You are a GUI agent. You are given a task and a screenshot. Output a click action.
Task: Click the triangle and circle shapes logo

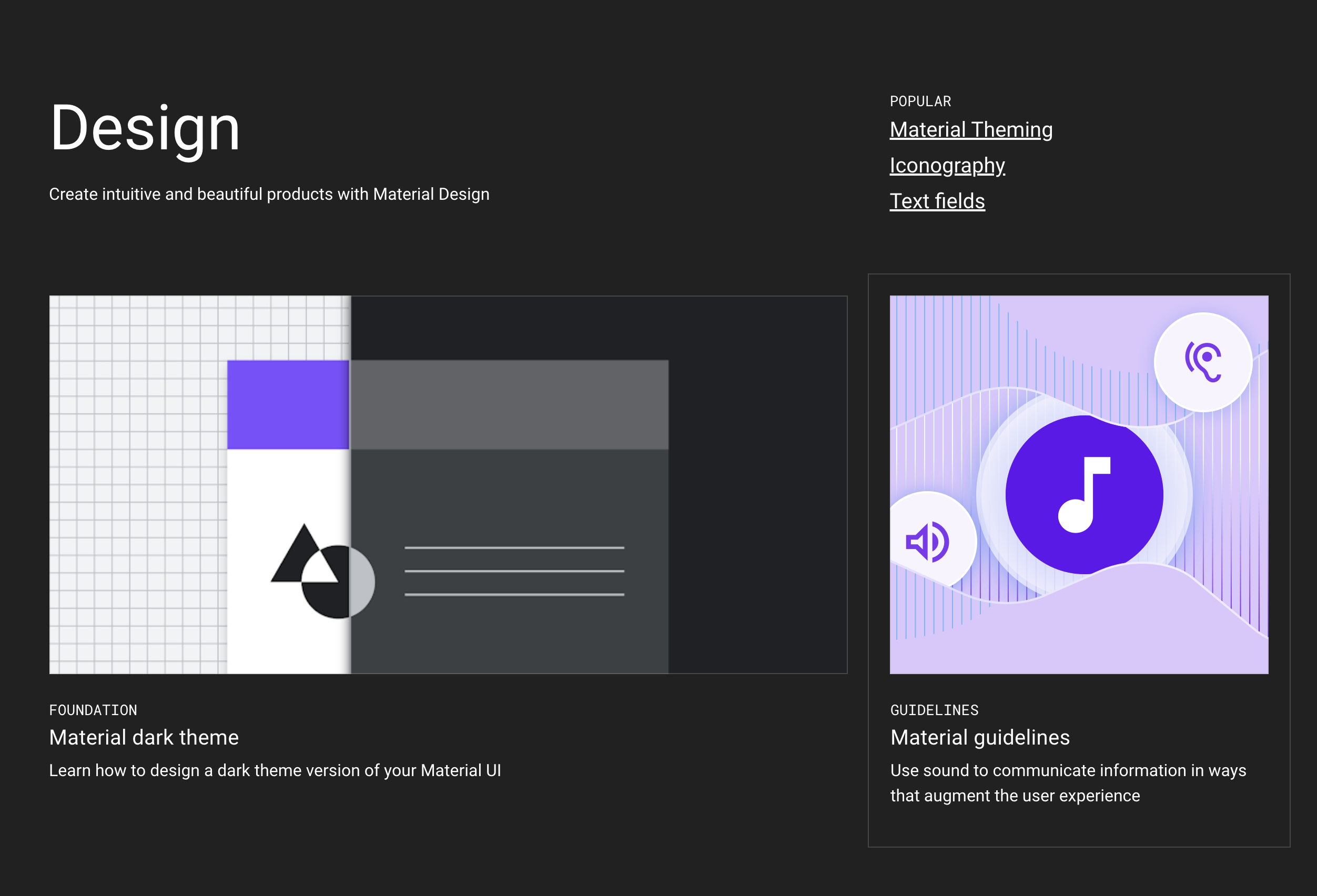pyautogui.click(x=322, y=571)
